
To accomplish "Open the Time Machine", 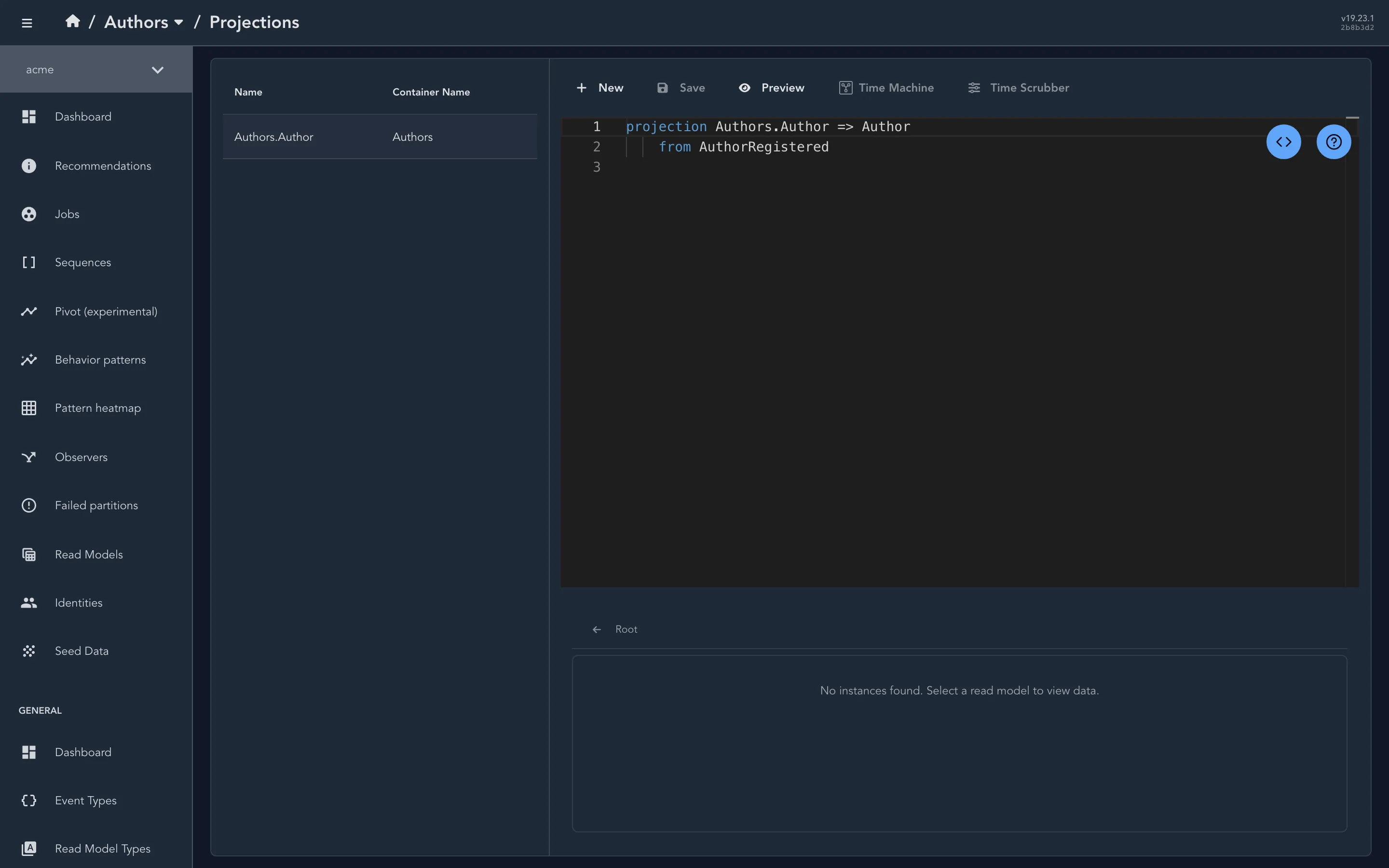I will point(886,88).
